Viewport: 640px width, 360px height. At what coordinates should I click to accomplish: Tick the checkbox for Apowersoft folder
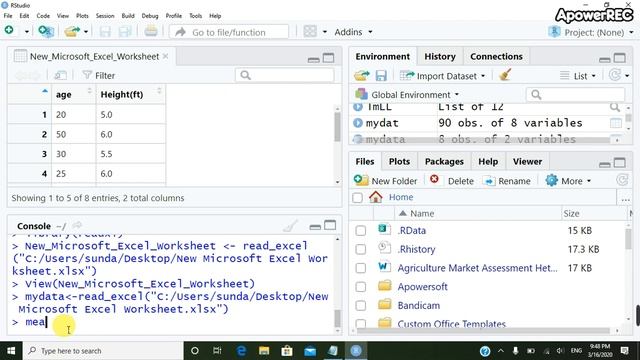361,287
